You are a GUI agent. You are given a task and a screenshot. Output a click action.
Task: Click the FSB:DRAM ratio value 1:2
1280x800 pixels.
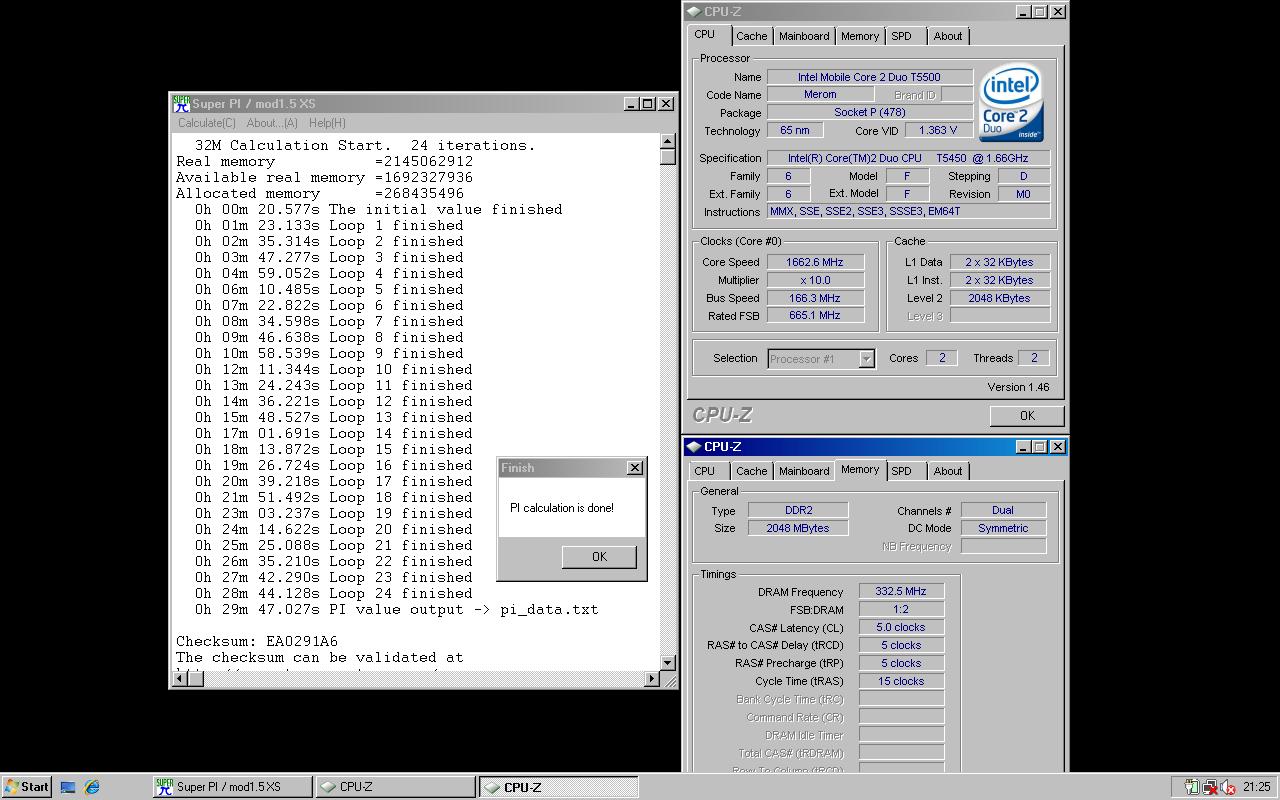[901, 610]
